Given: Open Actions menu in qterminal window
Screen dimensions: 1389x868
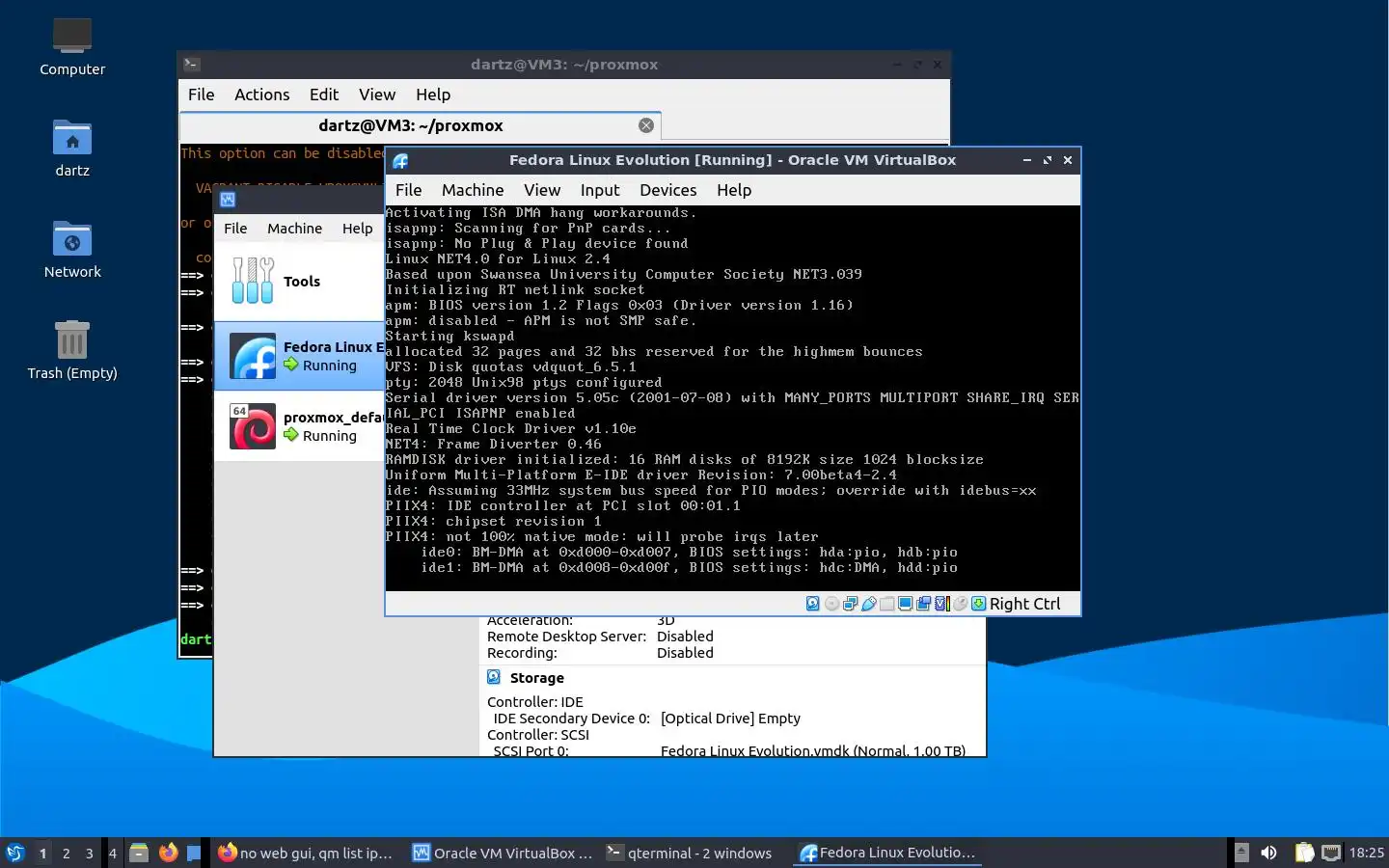Looking at the screenshot, I should [261, 95].
